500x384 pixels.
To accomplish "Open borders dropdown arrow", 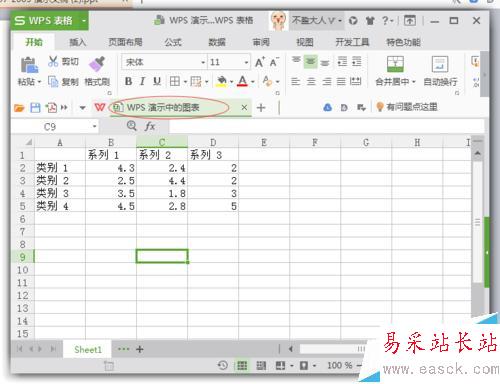I will (x=185, y=82).
